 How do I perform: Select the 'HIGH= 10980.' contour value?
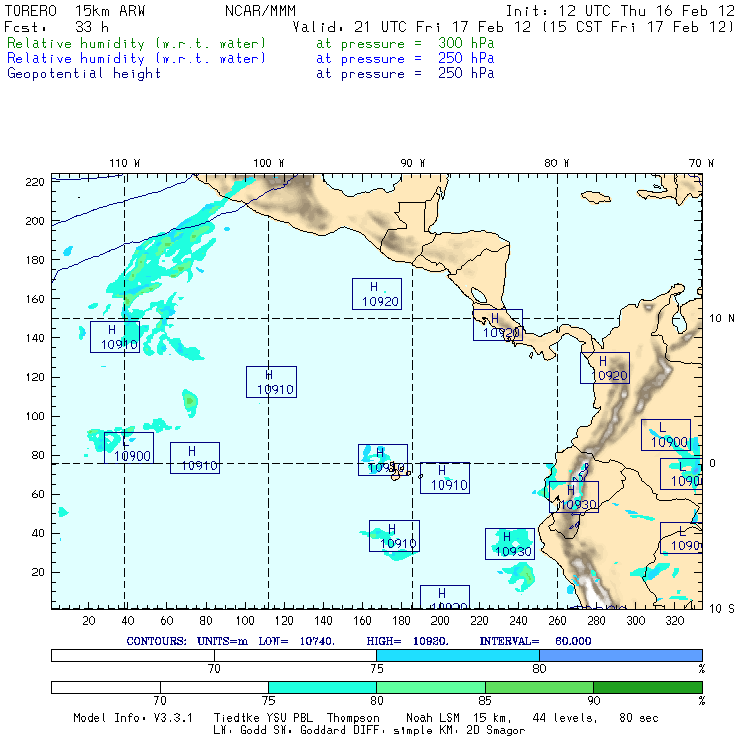coord(407,641)
